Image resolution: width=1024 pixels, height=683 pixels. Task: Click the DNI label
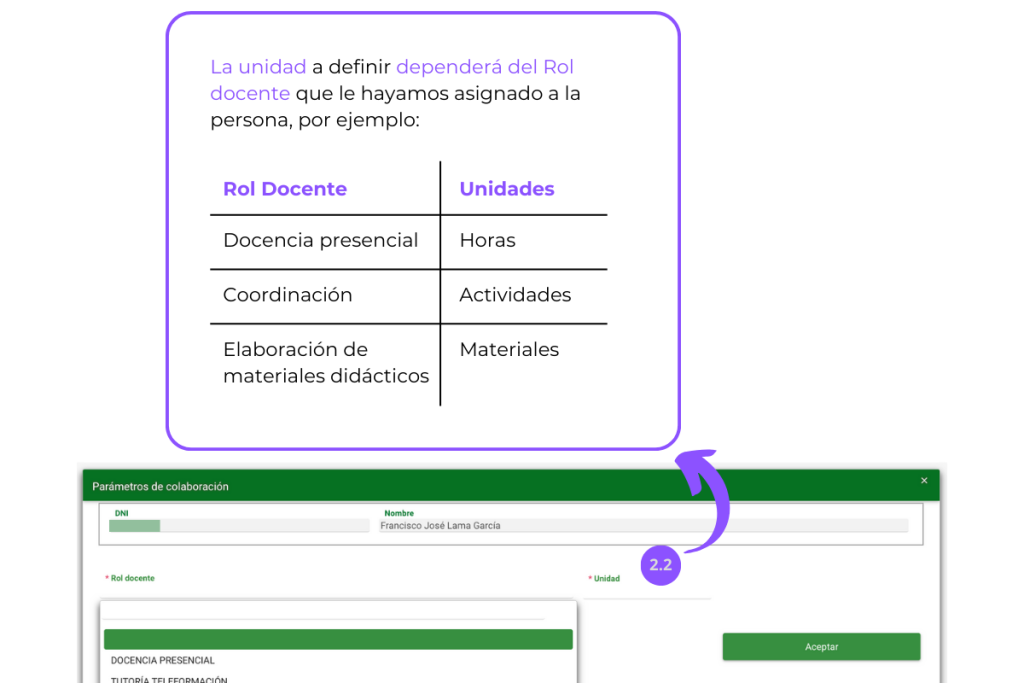[121, 513]
